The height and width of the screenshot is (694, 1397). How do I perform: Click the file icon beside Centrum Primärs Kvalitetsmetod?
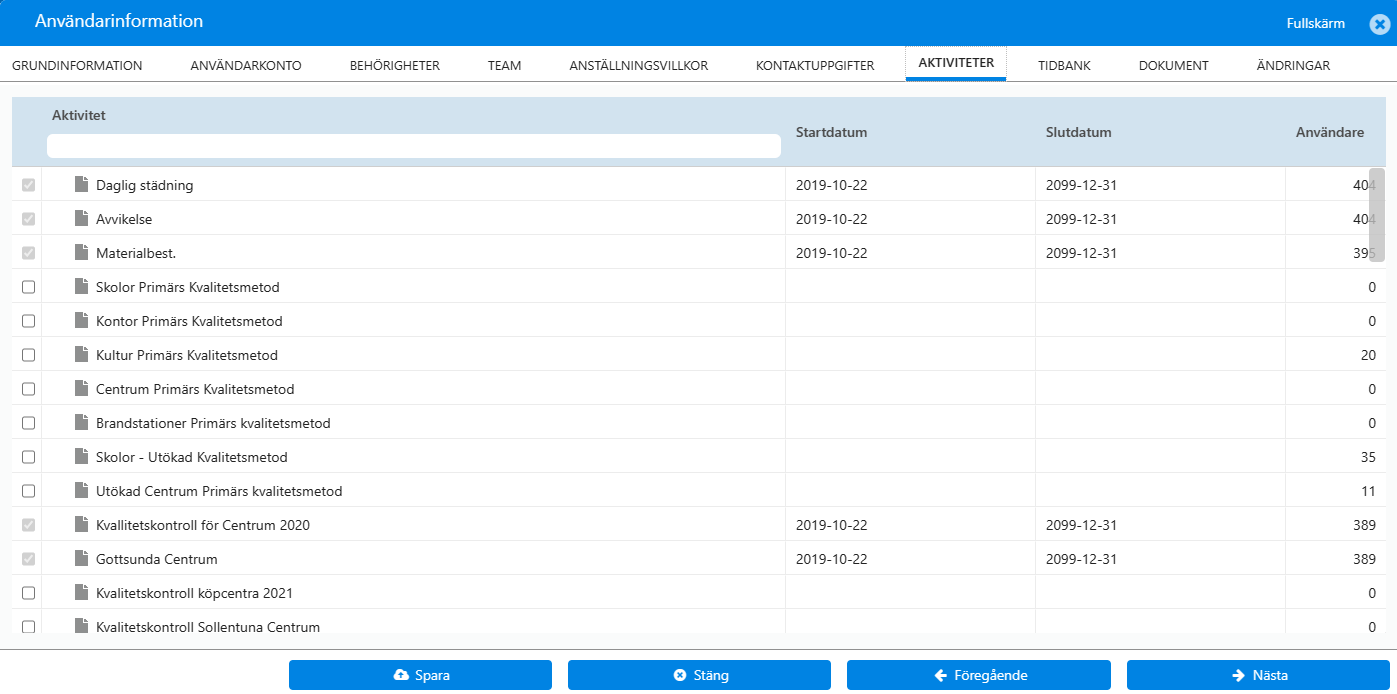[82, 388]
